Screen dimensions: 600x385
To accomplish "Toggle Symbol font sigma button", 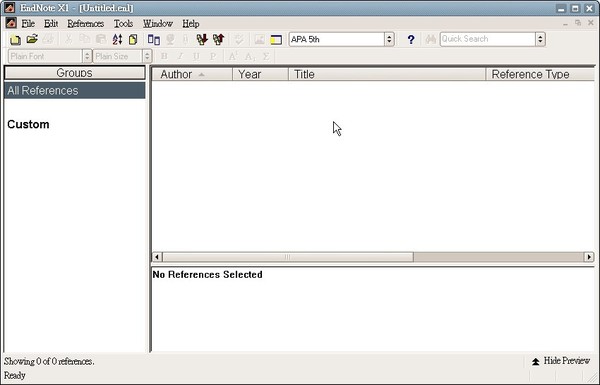I will point(266,57).
